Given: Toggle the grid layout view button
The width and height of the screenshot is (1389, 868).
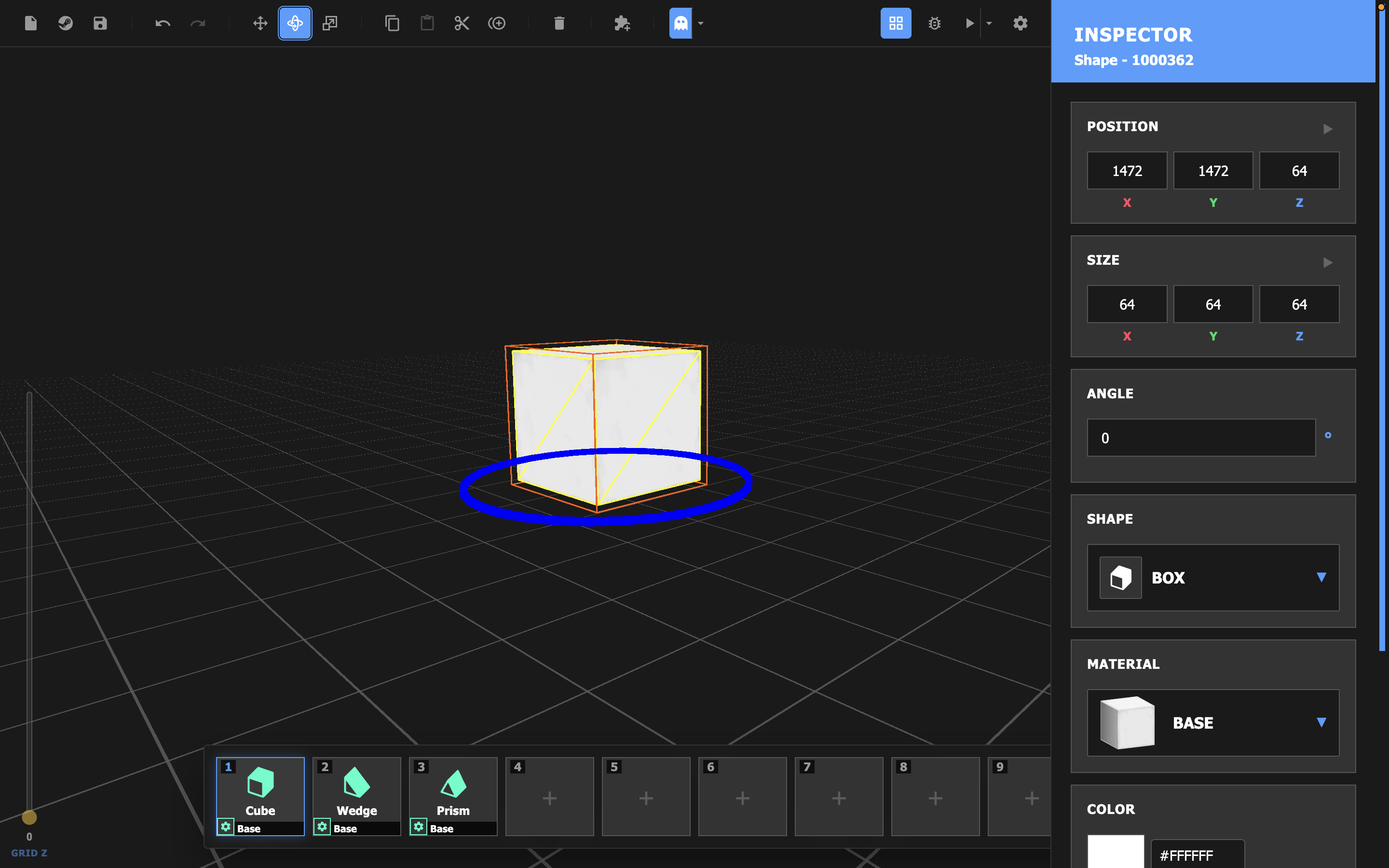Looking at the screenshot, I should [896, 23].
